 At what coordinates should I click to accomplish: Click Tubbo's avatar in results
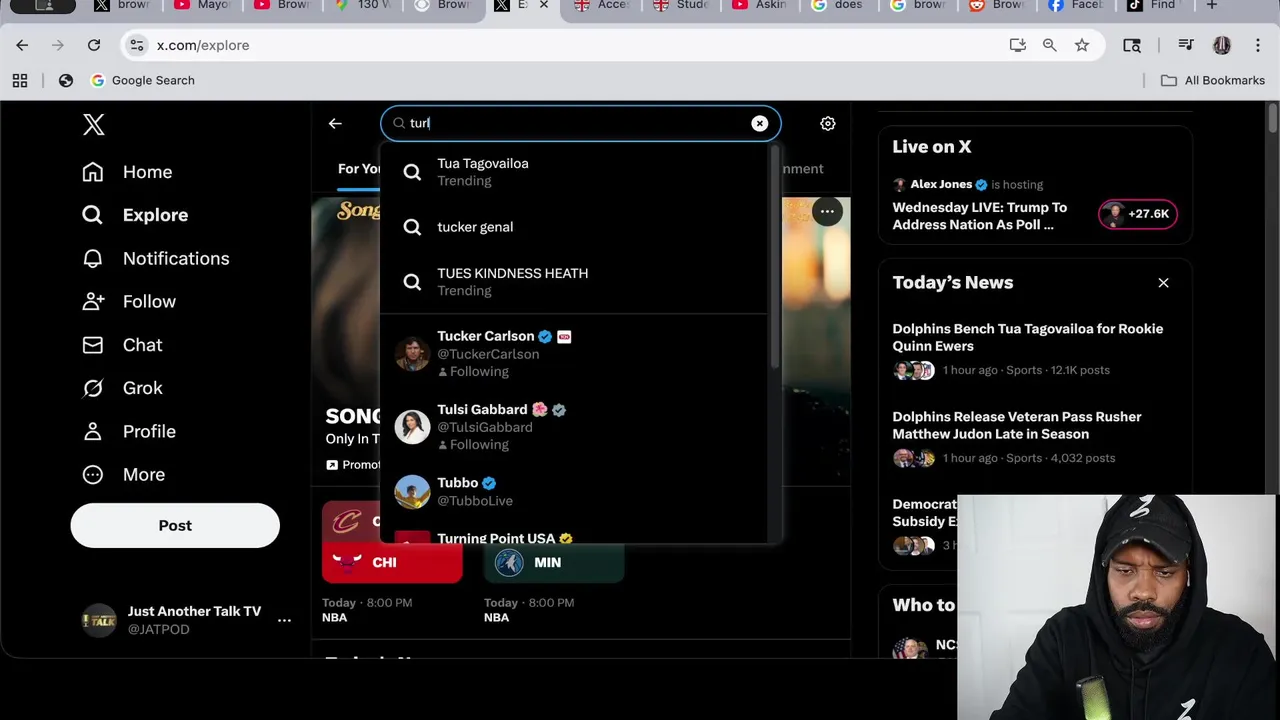[412, 492]
